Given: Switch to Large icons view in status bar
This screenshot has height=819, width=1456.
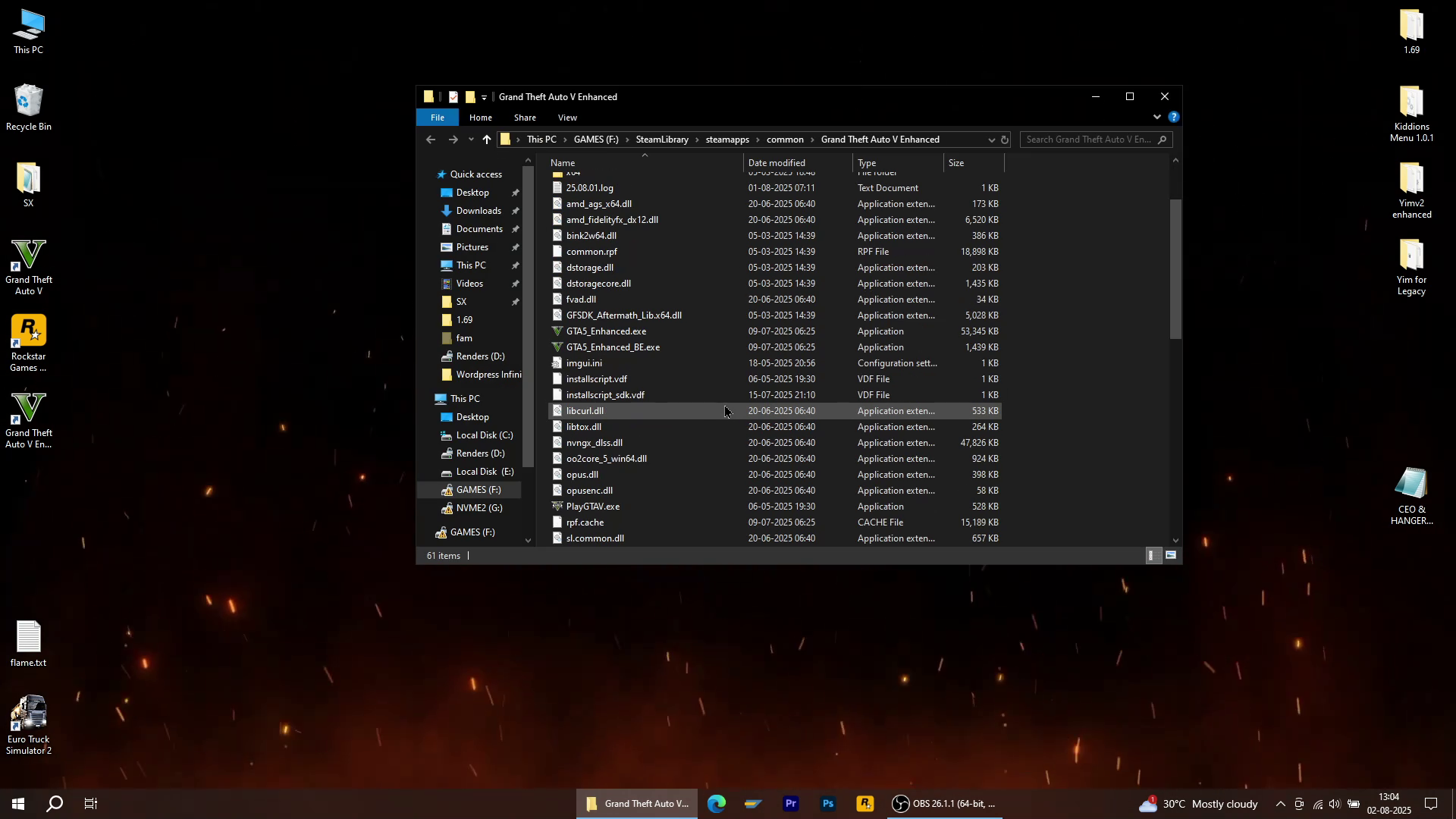Looking at the screenshot, I should (x=1171, y=556).
